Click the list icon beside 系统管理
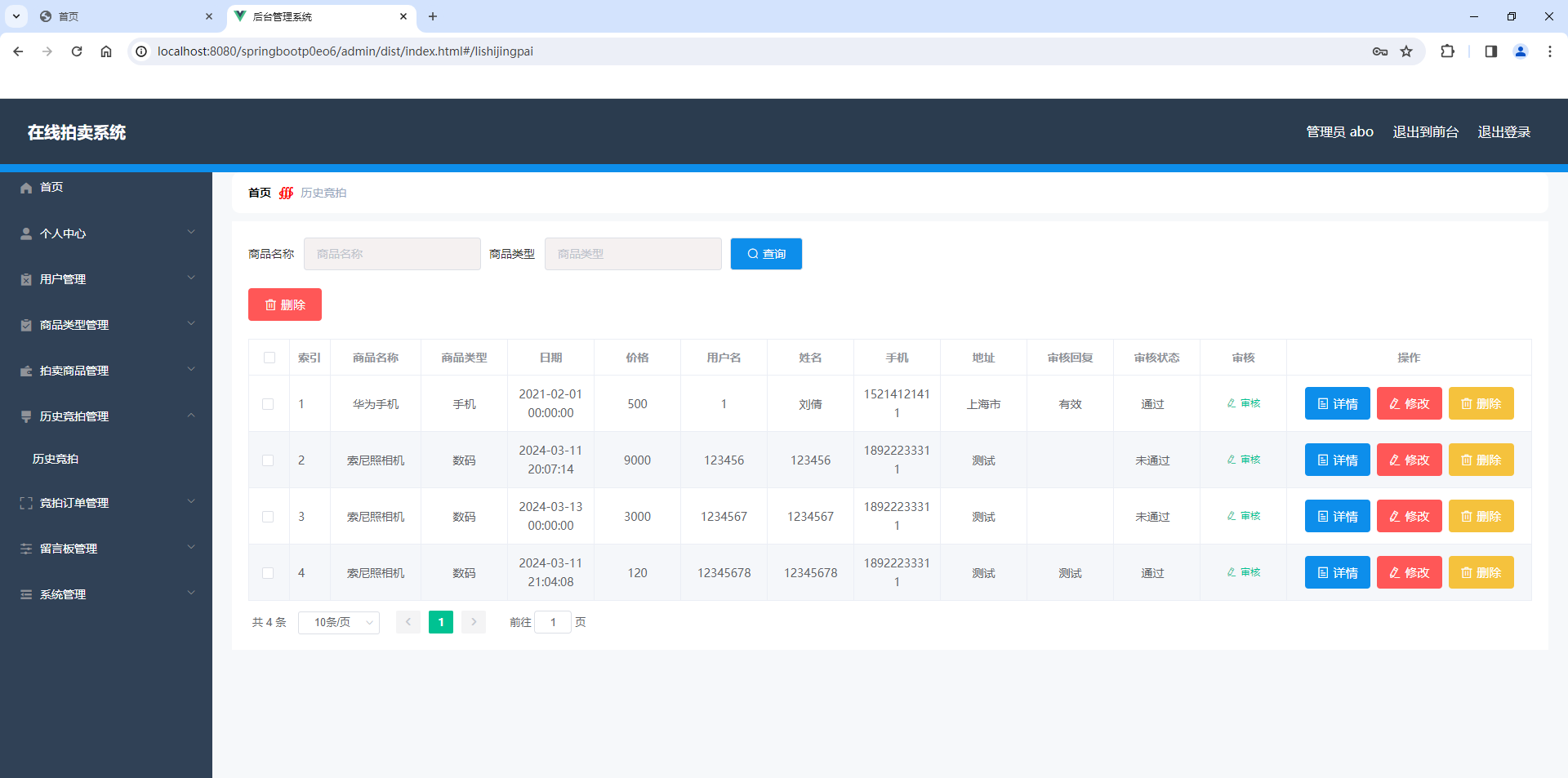This screenshot has height=778, width=1568. pyautogui.click(x=26, y=594)
